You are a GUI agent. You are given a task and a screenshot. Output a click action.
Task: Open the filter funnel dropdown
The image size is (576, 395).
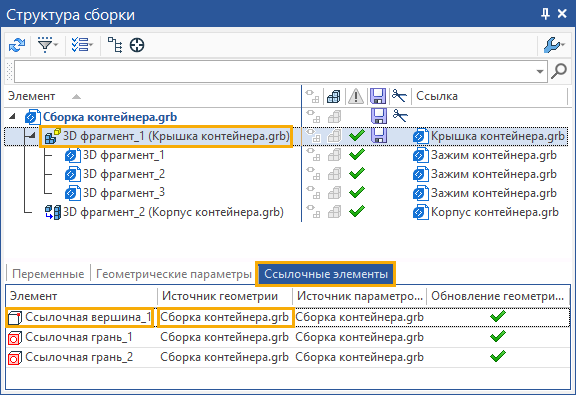pyautogui.click(x=48, y=45)
